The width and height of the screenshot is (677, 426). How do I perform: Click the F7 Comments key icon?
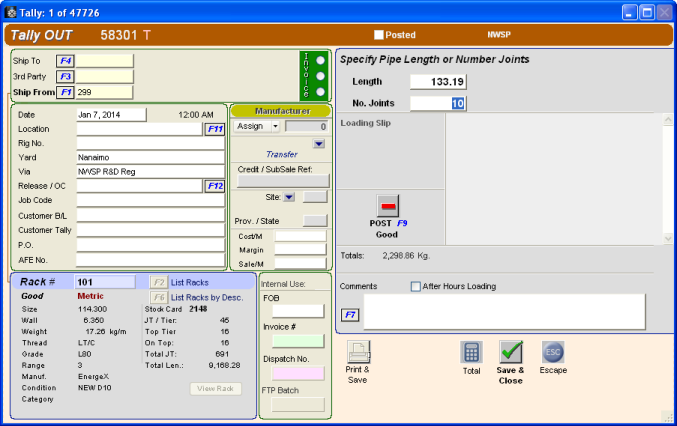[350, 314]
